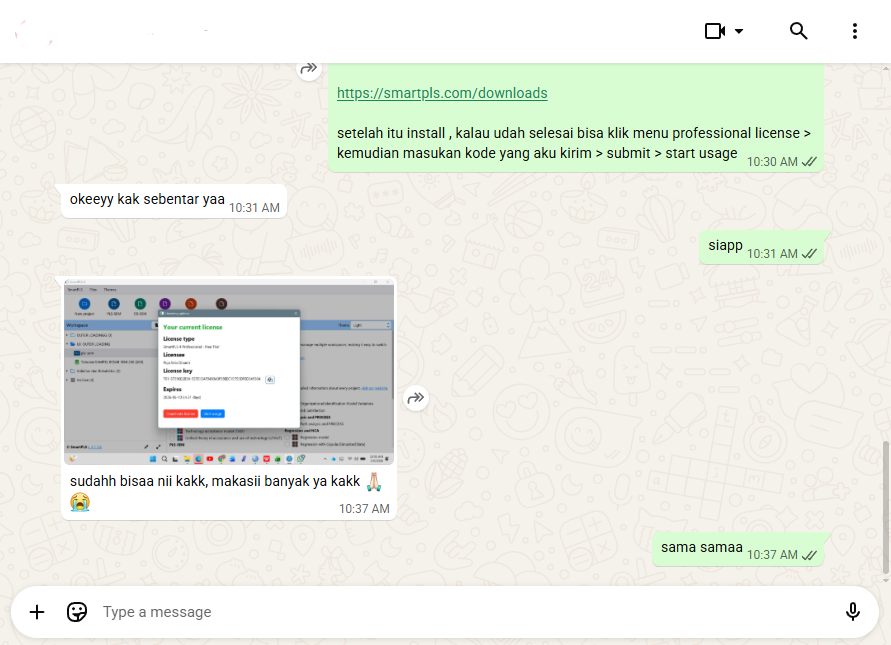891x645 pixels.
Task: Select the 'sama samaa' message bubble
Action: [x=739, y=549]
